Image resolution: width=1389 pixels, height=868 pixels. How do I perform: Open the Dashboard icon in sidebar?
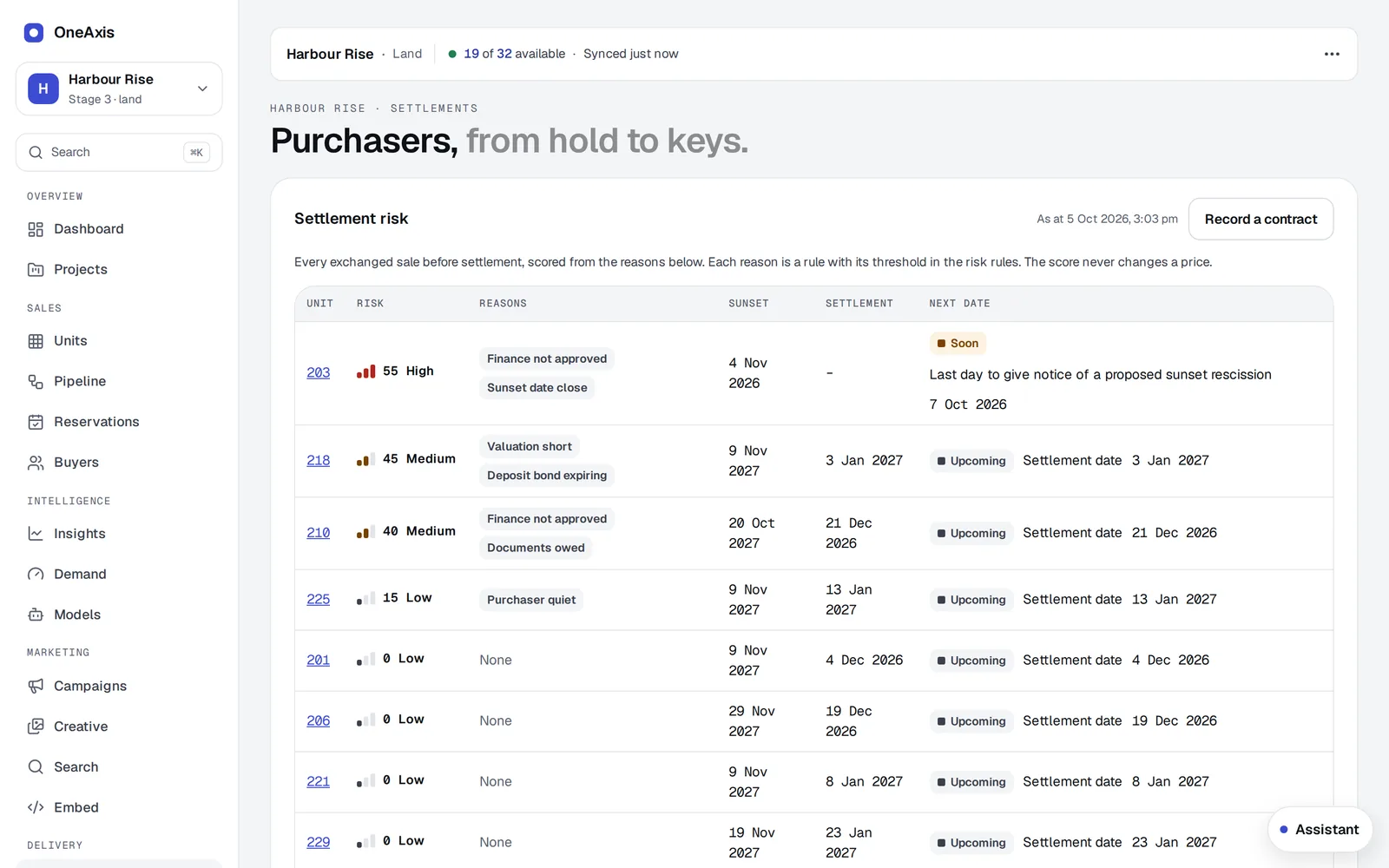tap(36, 229)
